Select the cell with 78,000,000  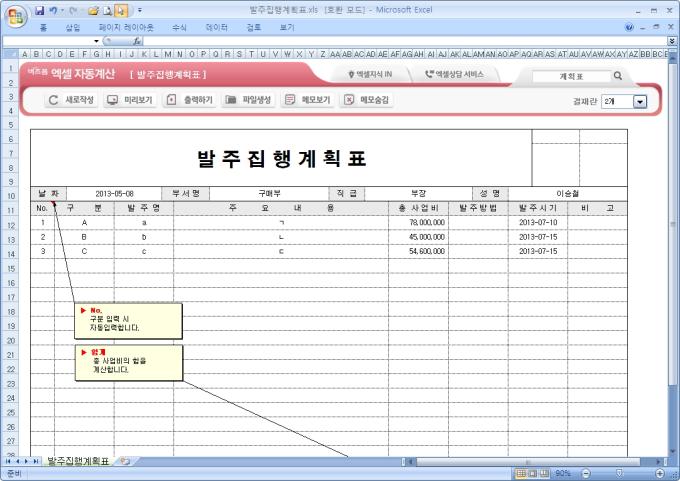click(418, 223)
